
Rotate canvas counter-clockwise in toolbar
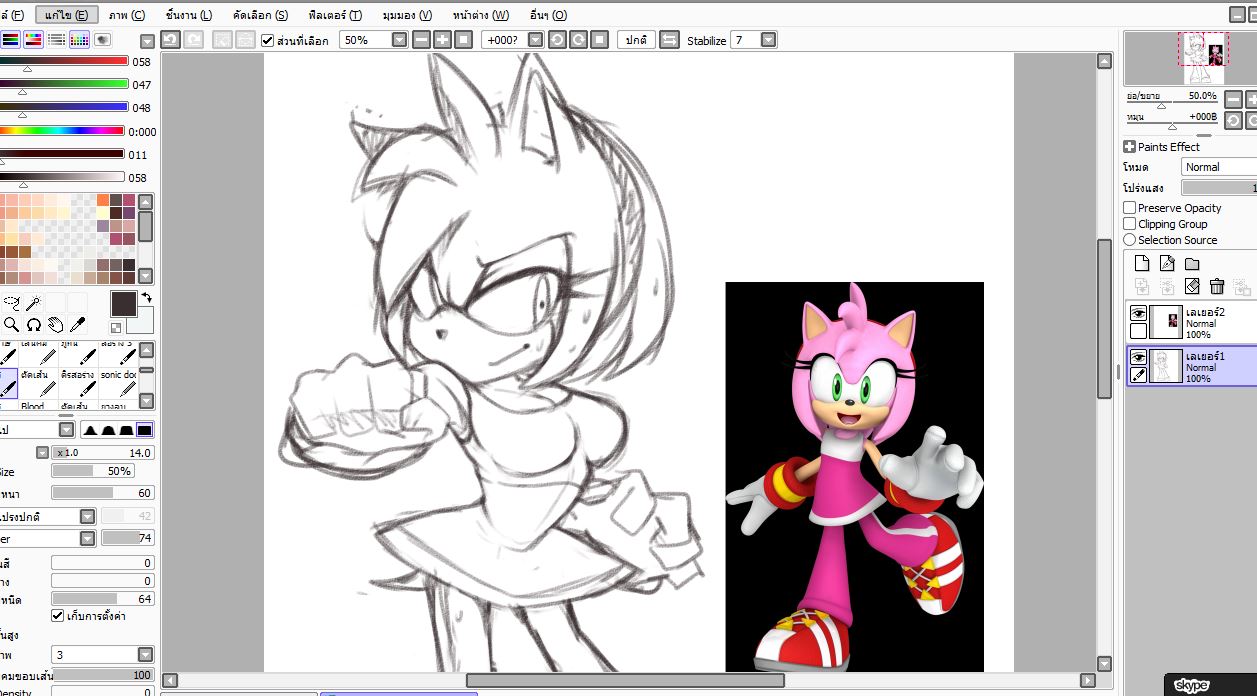click(556, 39)
